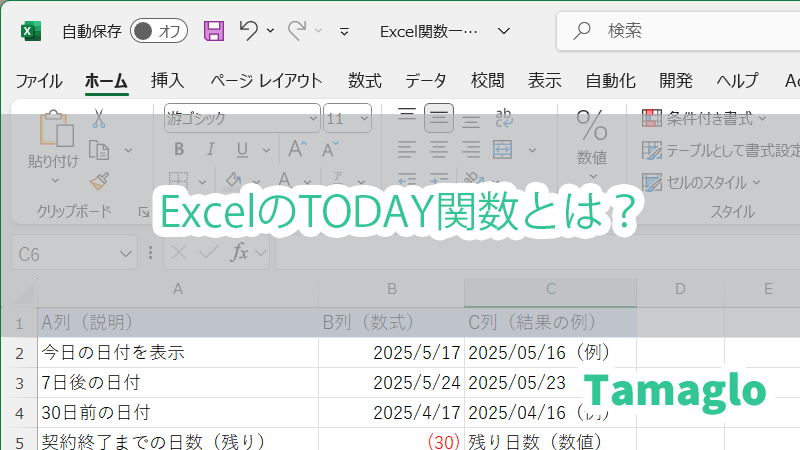Click the セルのスタイル button
This screenshot has height=450, width=800.
coord(702,182)
